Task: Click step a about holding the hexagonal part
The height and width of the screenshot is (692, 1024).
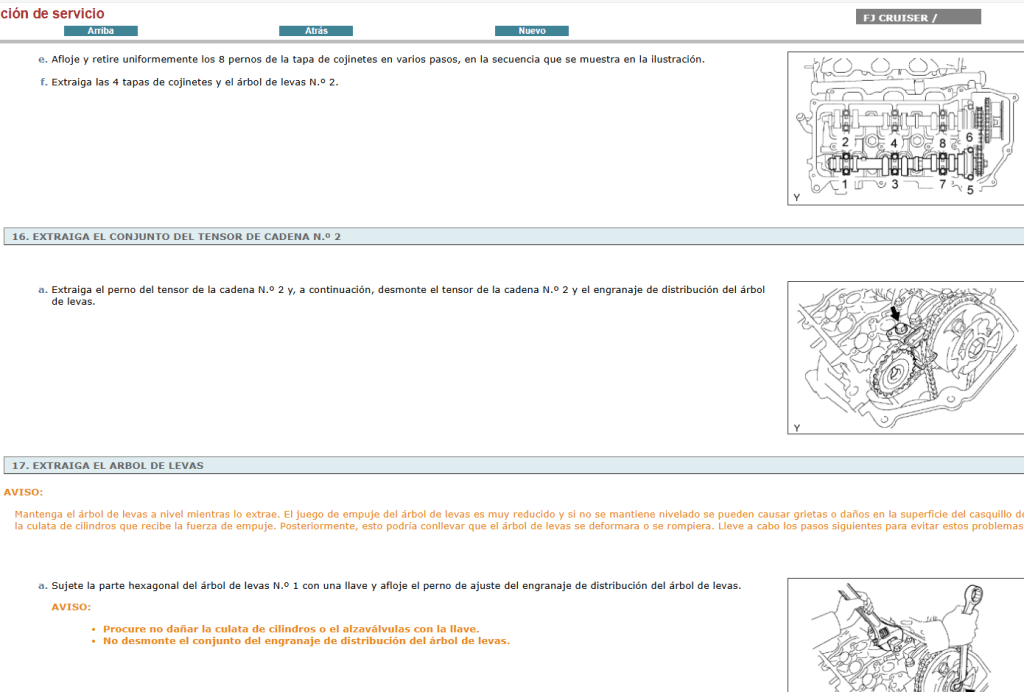Action: 395,586
